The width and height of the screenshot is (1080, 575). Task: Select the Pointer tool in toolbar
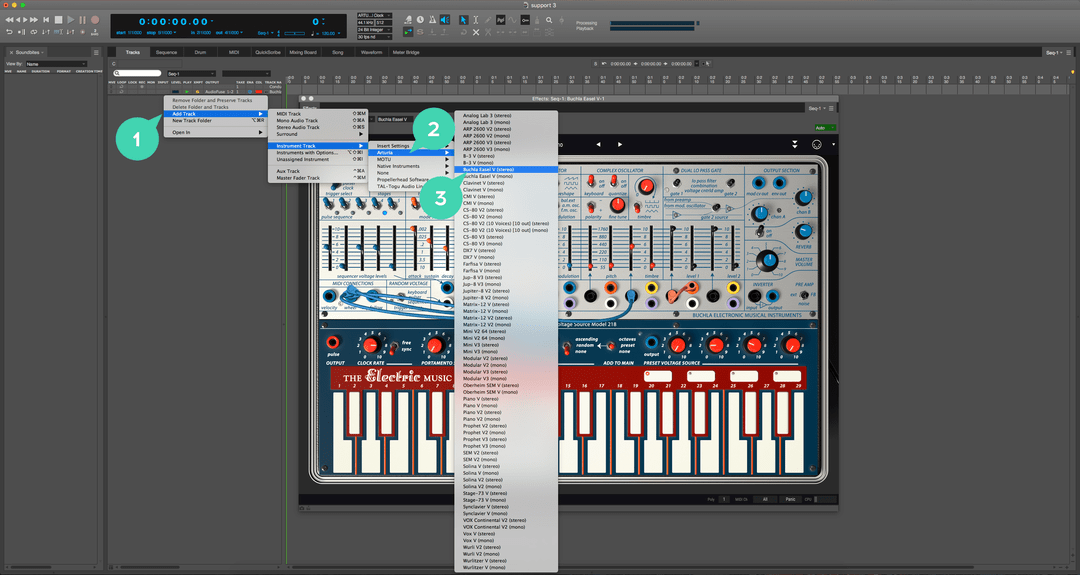(464, 20)
